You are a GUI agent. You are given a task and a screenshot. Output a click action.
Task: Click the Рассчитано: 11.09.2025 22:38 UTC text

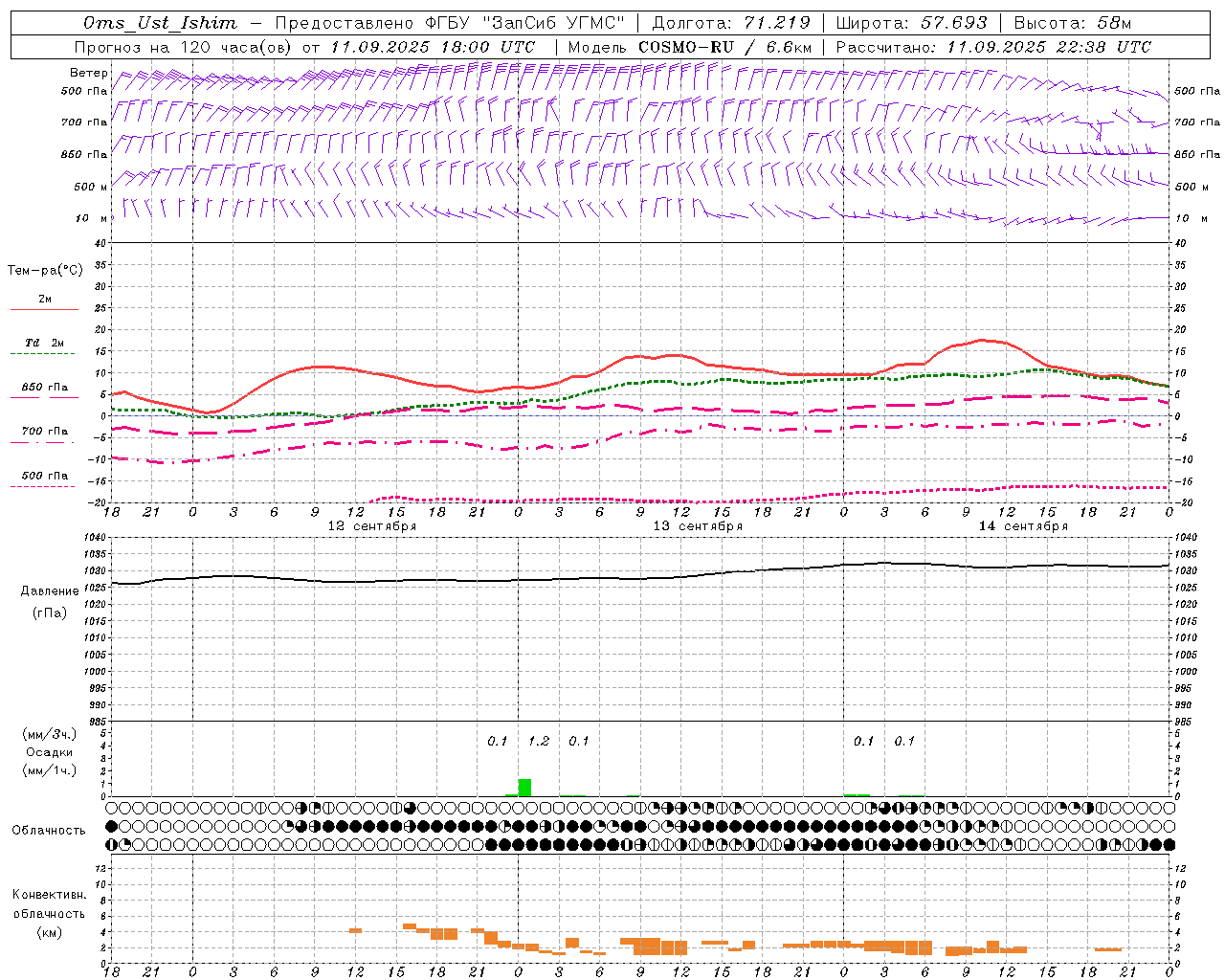point(993,47)
